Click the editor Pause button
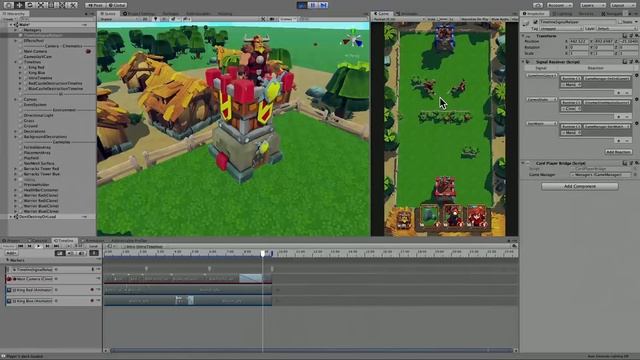 pyautogui.click(x=313, y=5)
